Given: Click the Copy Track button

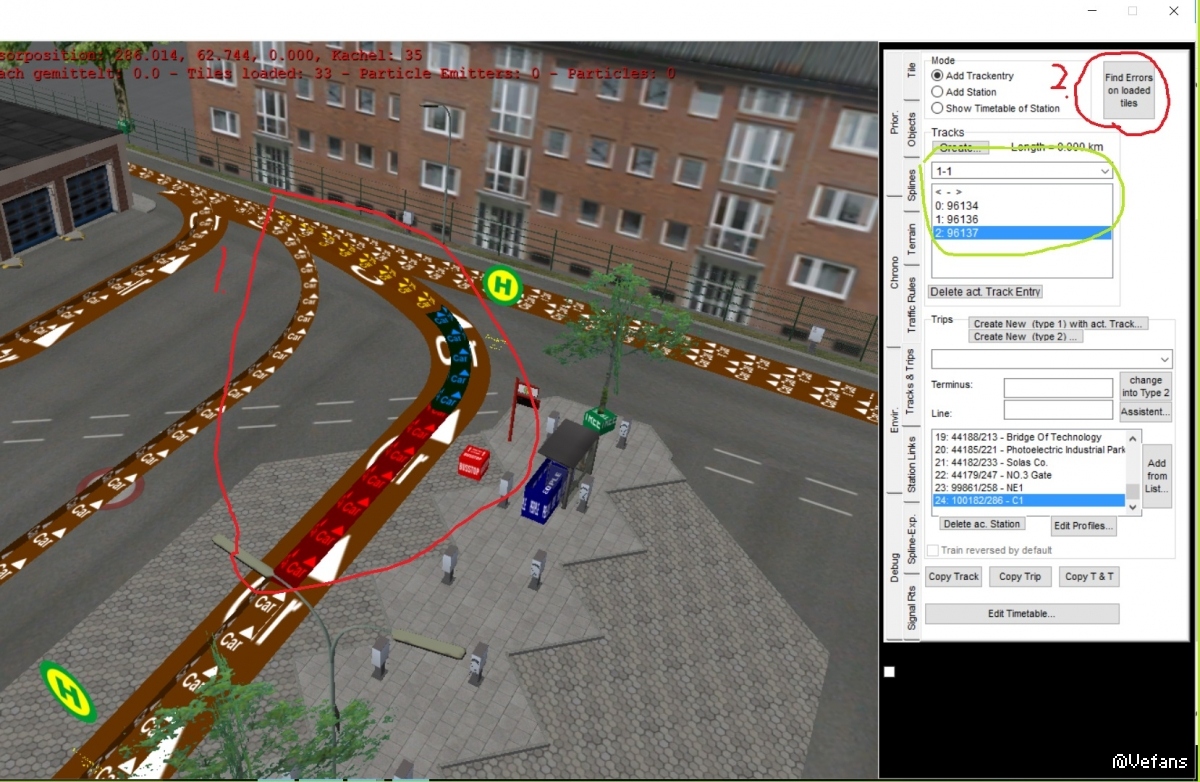Looking at the screenshot, I should 953,576.
